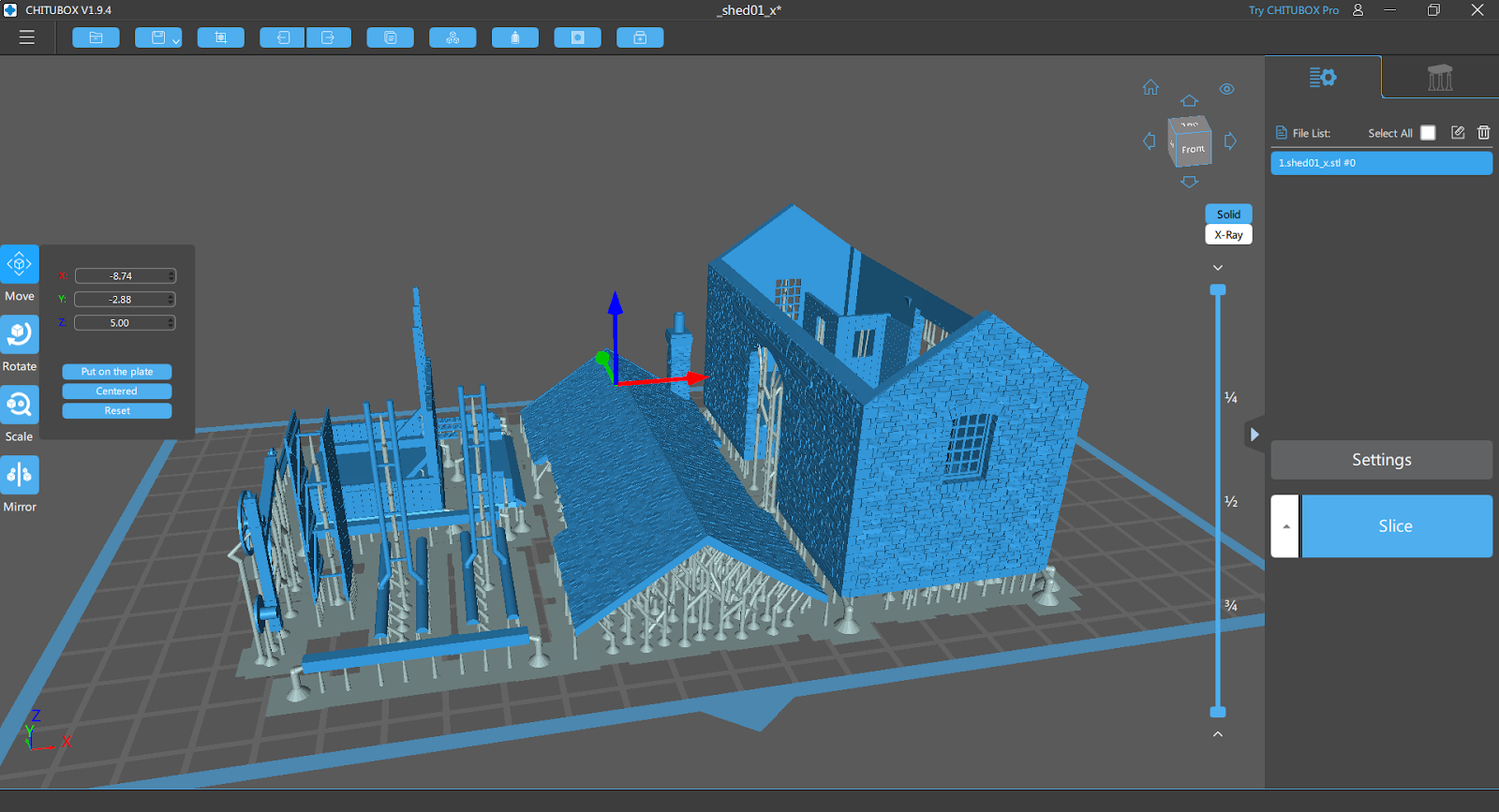This screenshot has width=1499, height=812.
Task: Click the Reset position button
Action: coord(117,411)
